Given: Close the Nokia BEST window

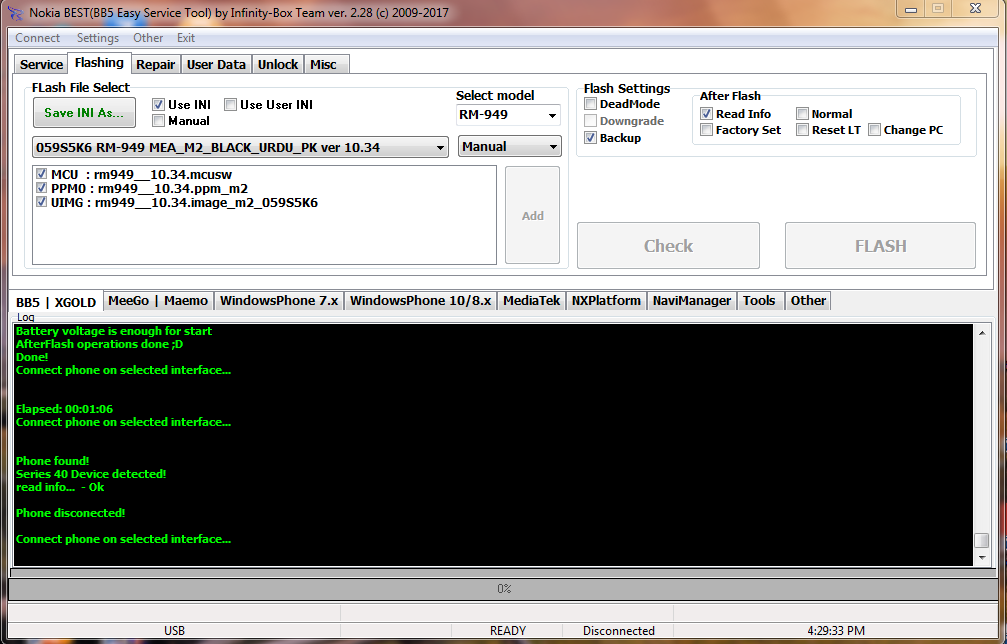Looking at the screenshot, I should 976,8.
